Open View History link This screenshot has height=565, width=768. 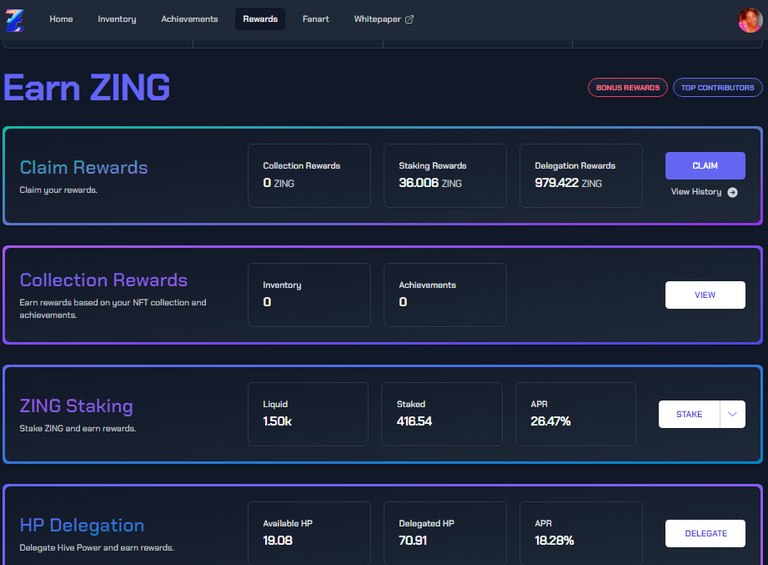pyautogui.click(x=704, y=192)
